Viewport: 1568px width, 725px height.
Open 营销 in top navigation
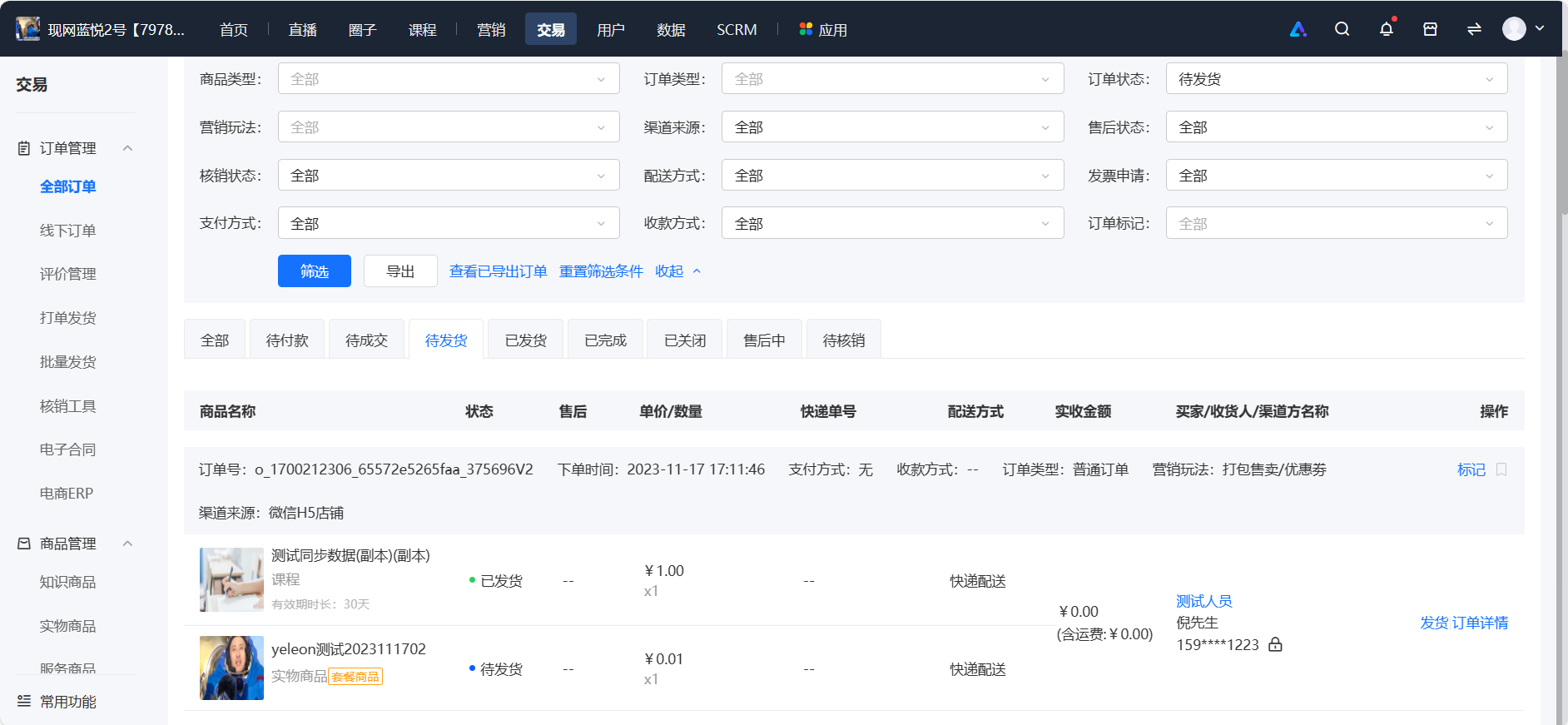coord(491,30)
